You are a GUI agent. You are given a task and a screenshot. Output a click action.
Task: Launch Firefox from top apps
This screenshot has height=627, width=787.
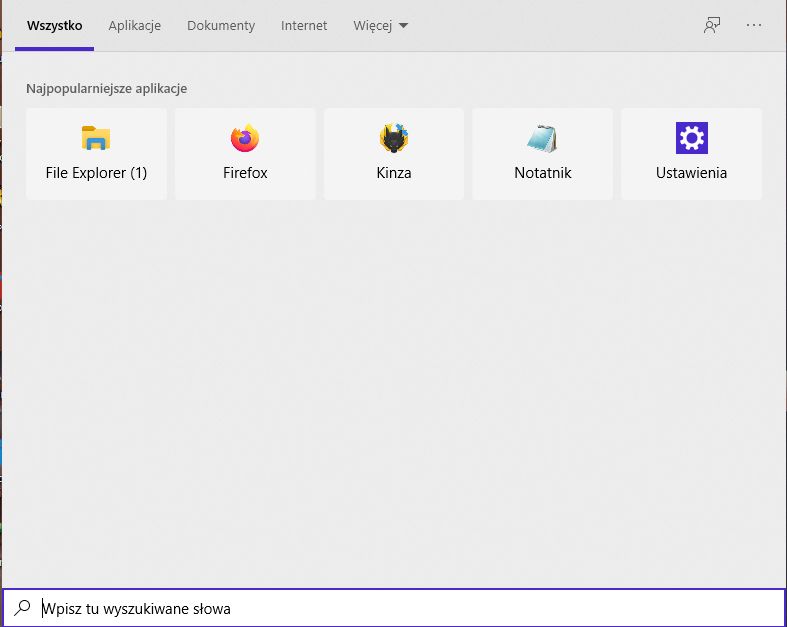pyautogui.click(x=245, y=154)
